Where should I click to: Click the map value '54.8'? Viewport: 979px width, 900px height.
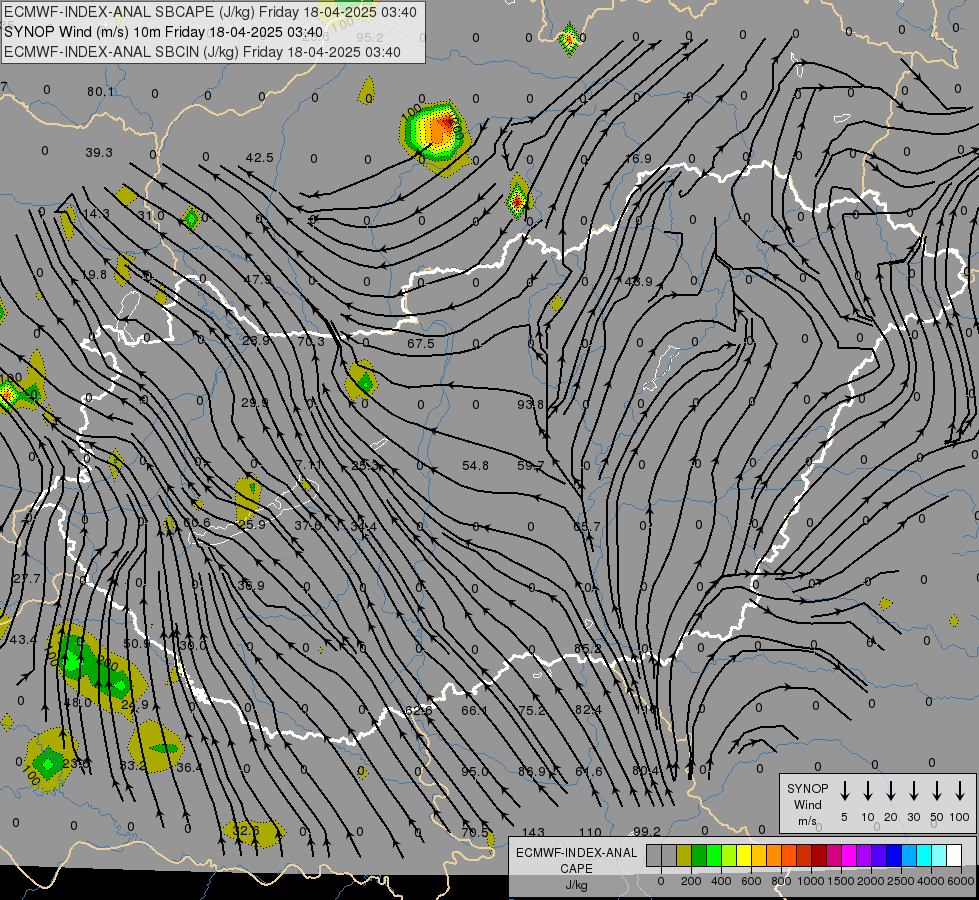[475, 465]
